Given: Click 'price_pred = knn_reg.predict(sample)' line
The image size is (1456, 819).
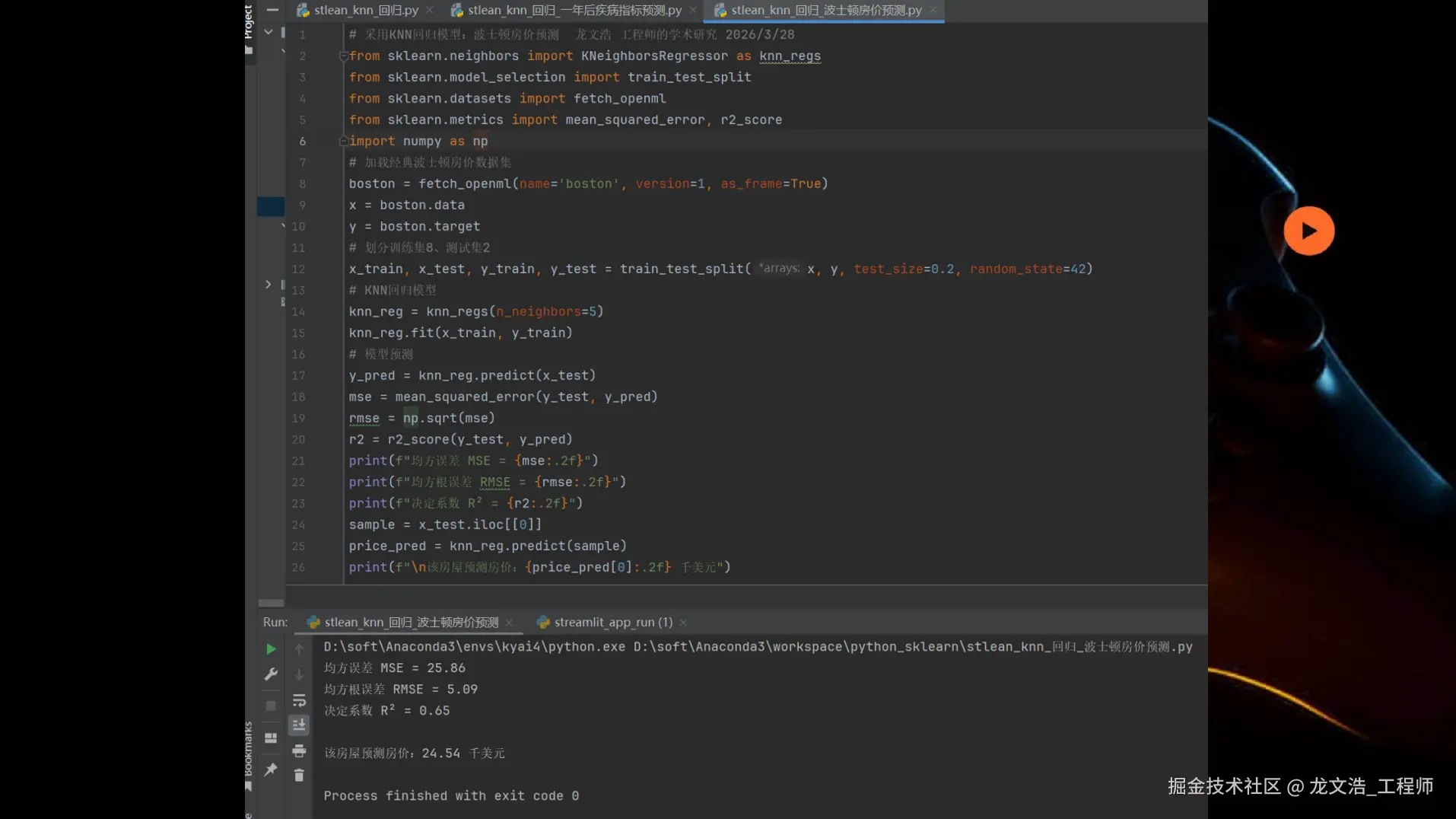Looking at the screenshot, I should click(488, 547).
